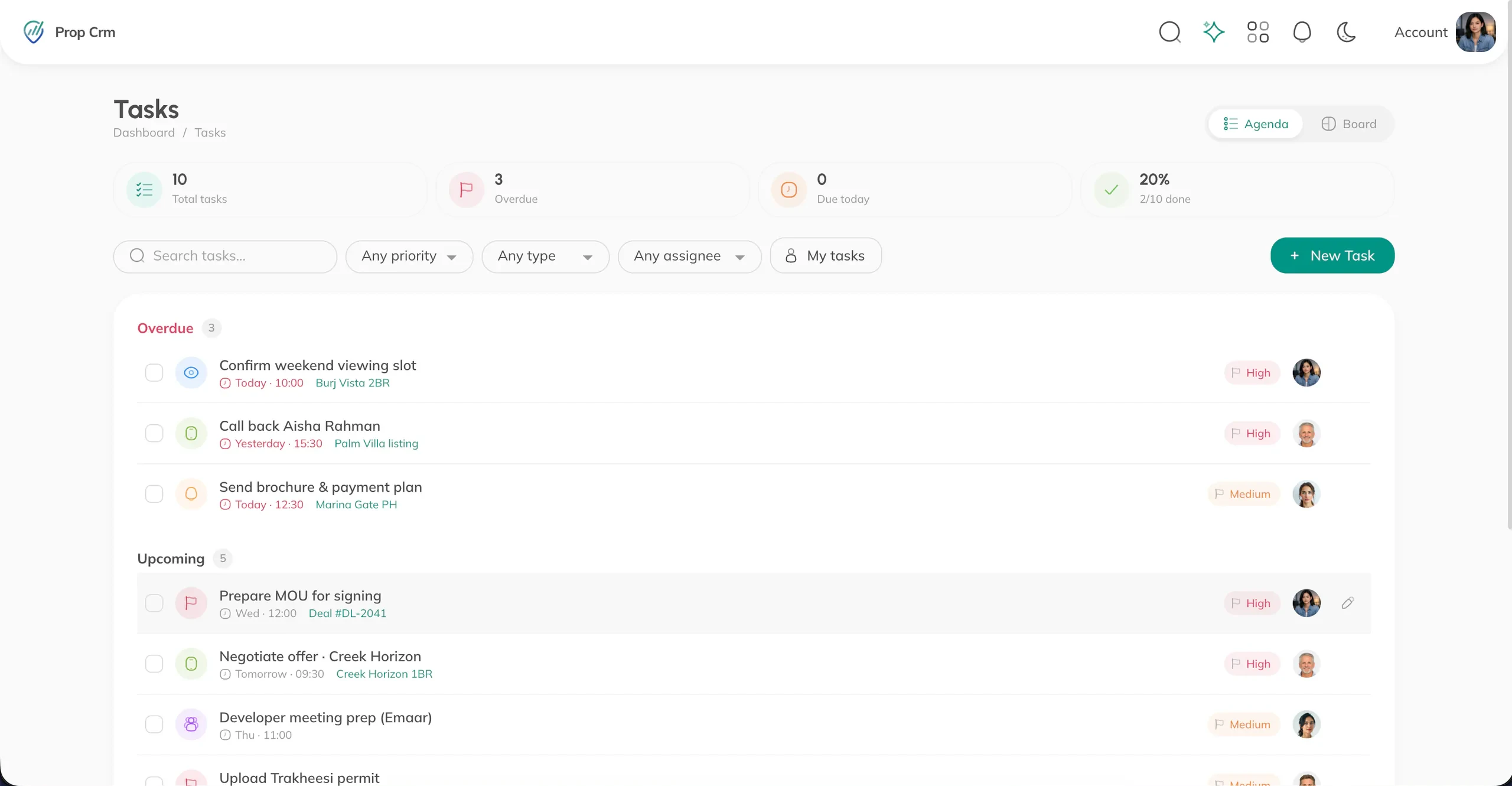
Task: Click assignee avatar on Prepare MOU row
Action: coord(1306,603)
